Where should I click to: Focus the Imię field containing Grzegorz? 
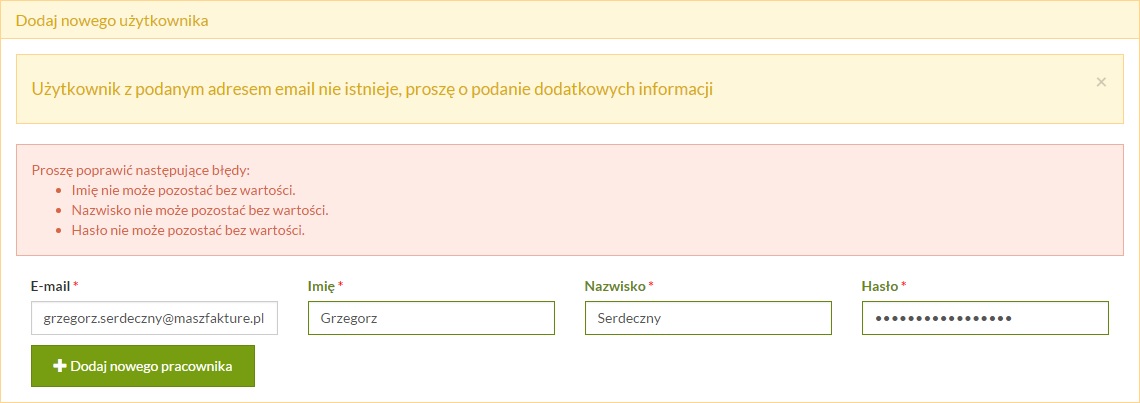click(431, 318)
